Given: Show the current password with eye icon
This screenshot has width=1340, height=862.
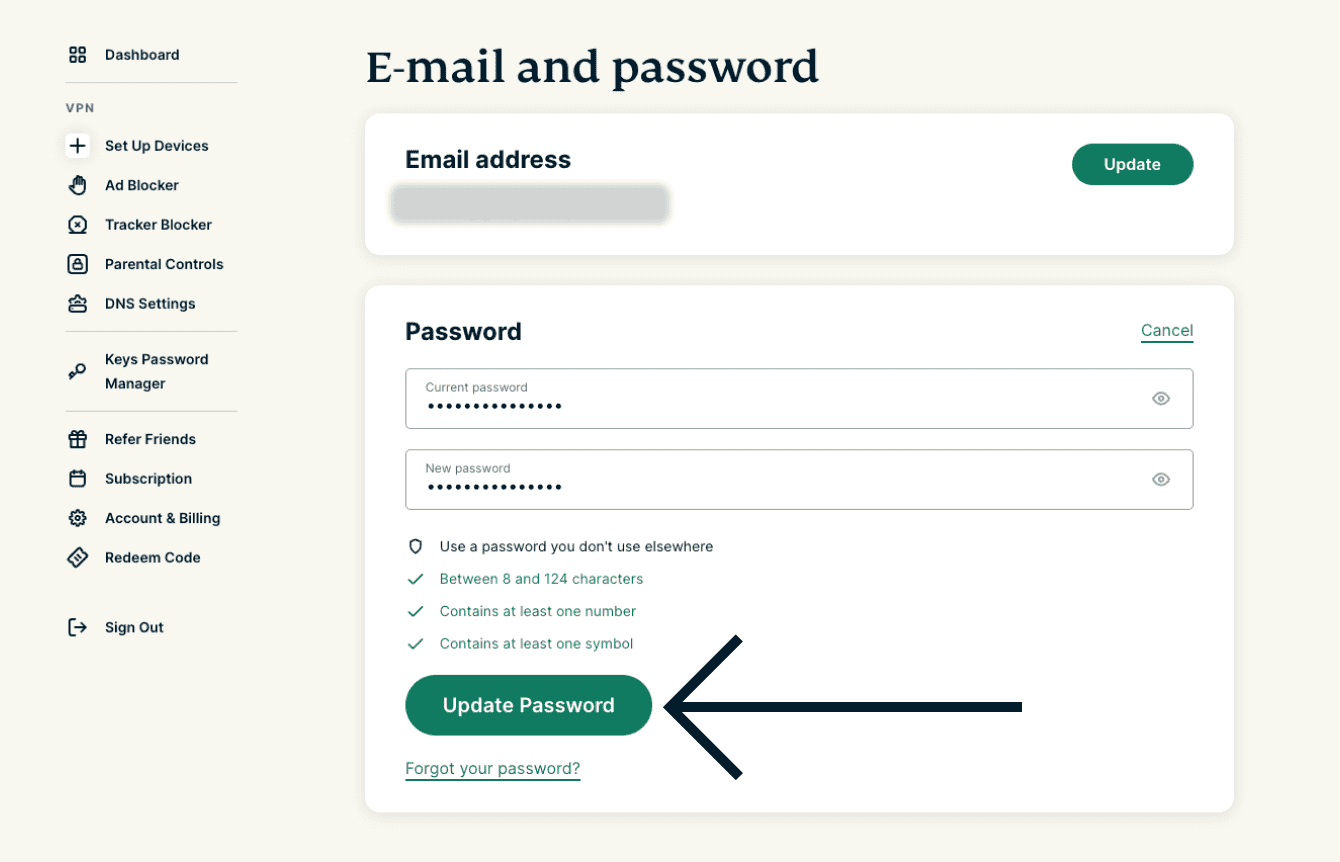Looking at the screenshot, I should click(x=1160, y=399).
